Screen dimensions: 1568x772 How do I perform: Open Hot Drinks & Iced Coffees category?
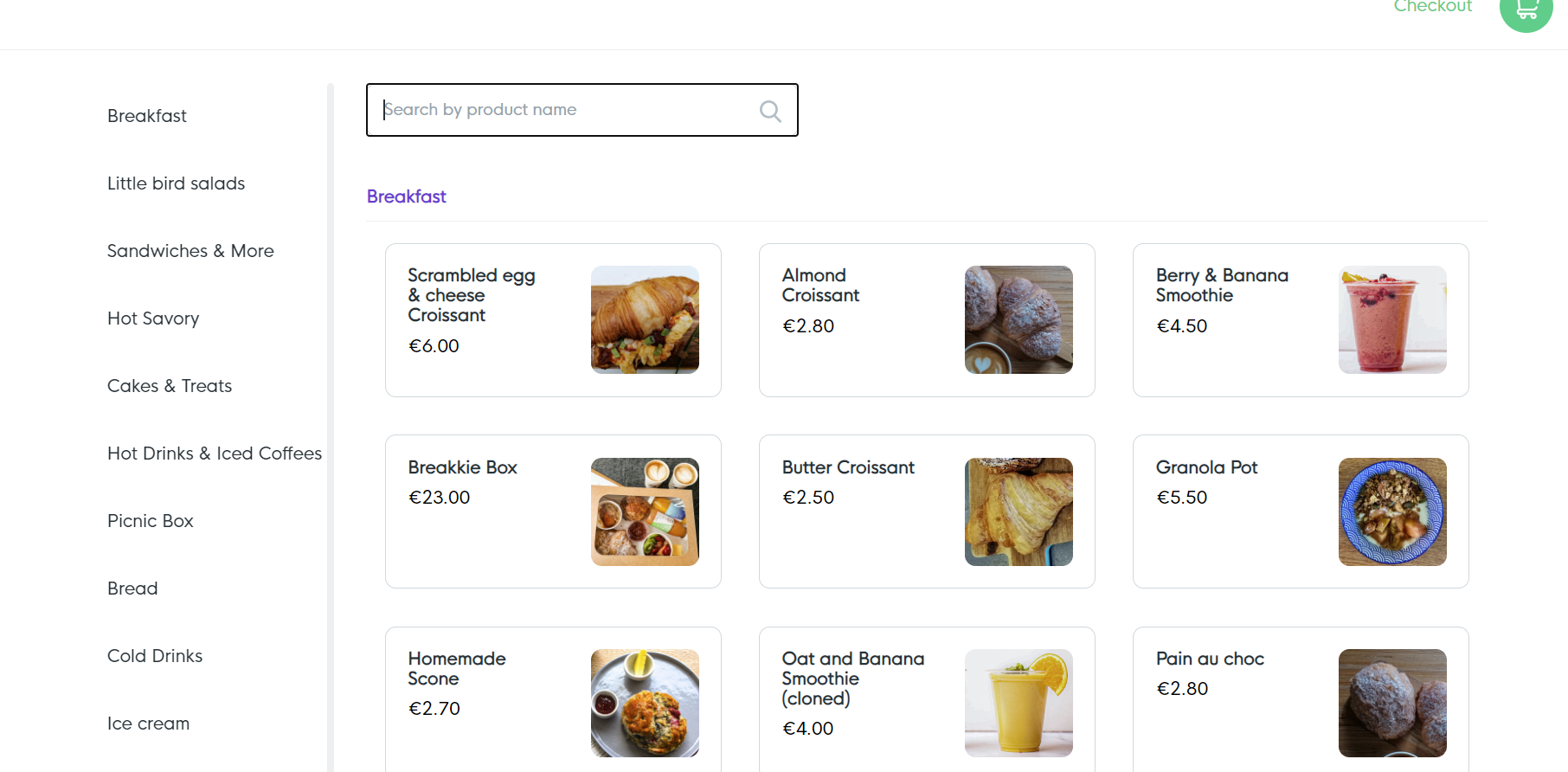coord(215,453)
